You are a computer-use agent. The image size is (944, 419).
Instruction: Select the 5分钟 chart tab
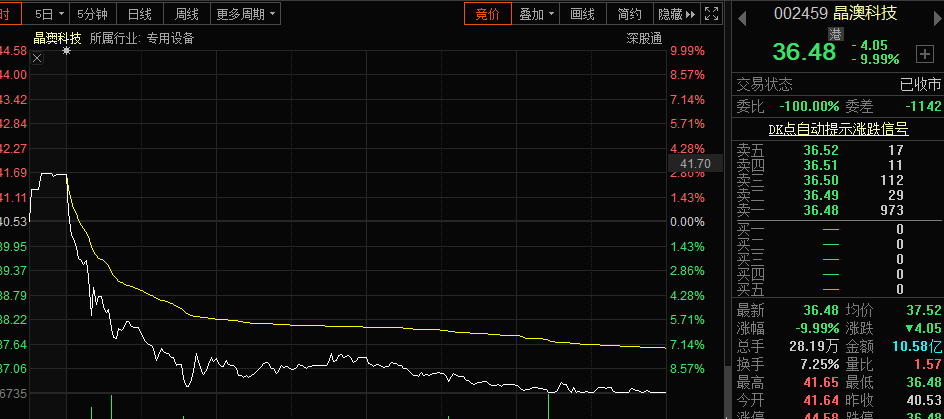point(93,14)
